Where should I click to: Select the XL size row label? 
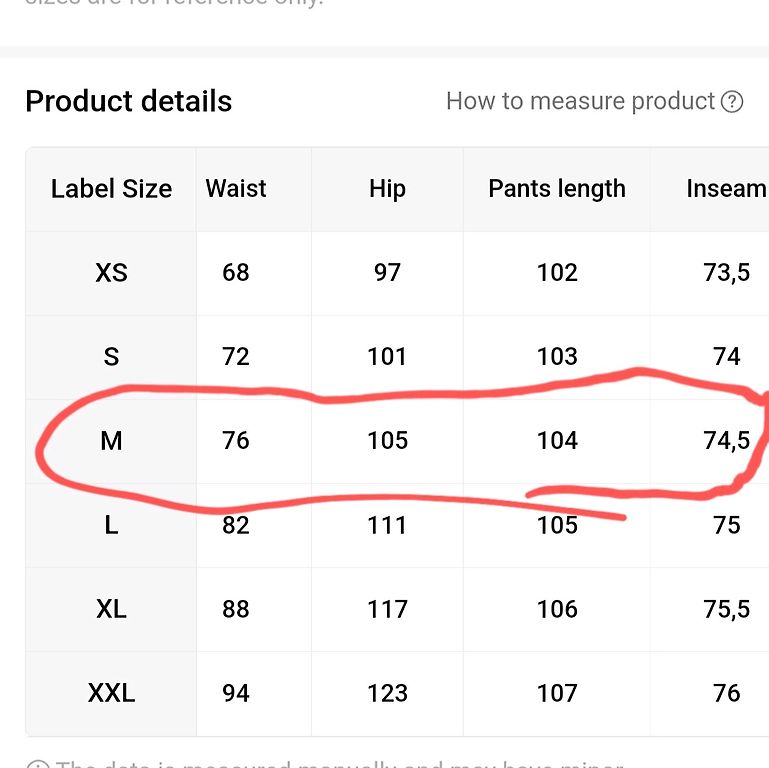[111, 609]
